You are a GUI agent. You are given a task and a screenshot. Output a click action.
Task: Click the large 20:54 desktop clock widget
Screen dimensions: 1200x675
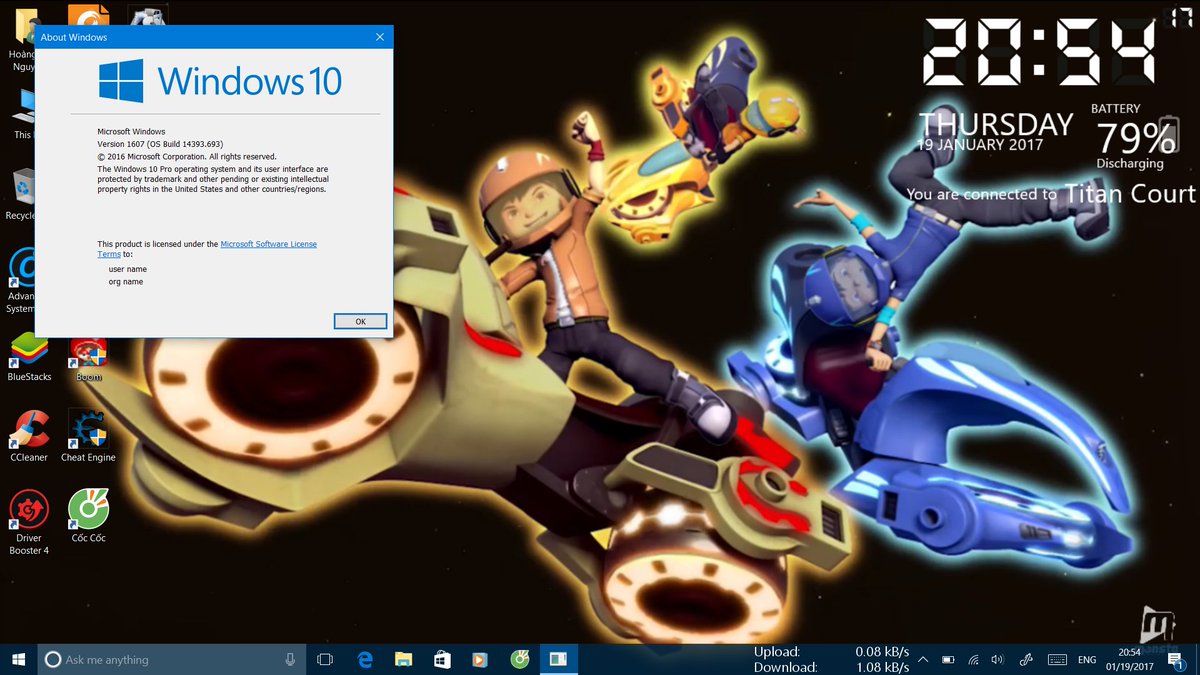(x=1040, y=52)
